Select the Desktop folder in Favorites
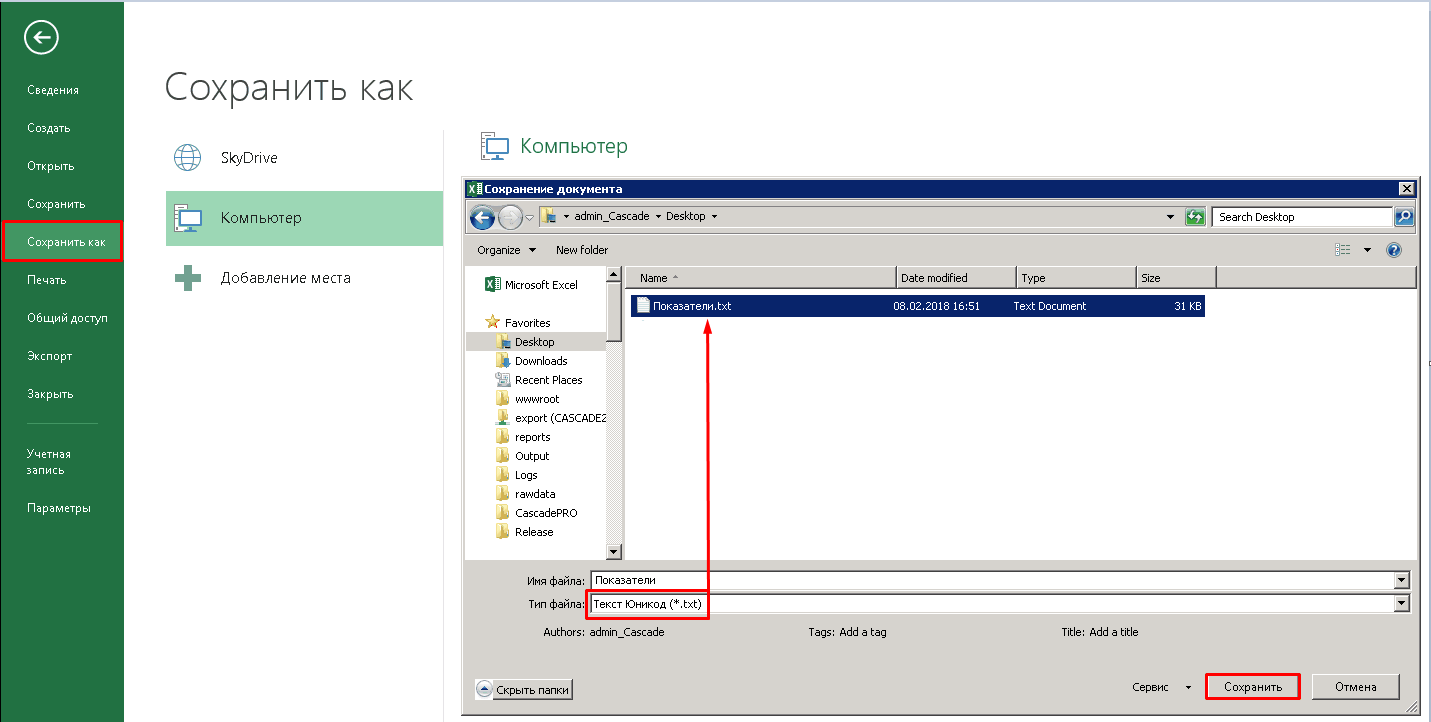Image resolution: width=1431 pixels, height=722 pixels. (537, 342)
